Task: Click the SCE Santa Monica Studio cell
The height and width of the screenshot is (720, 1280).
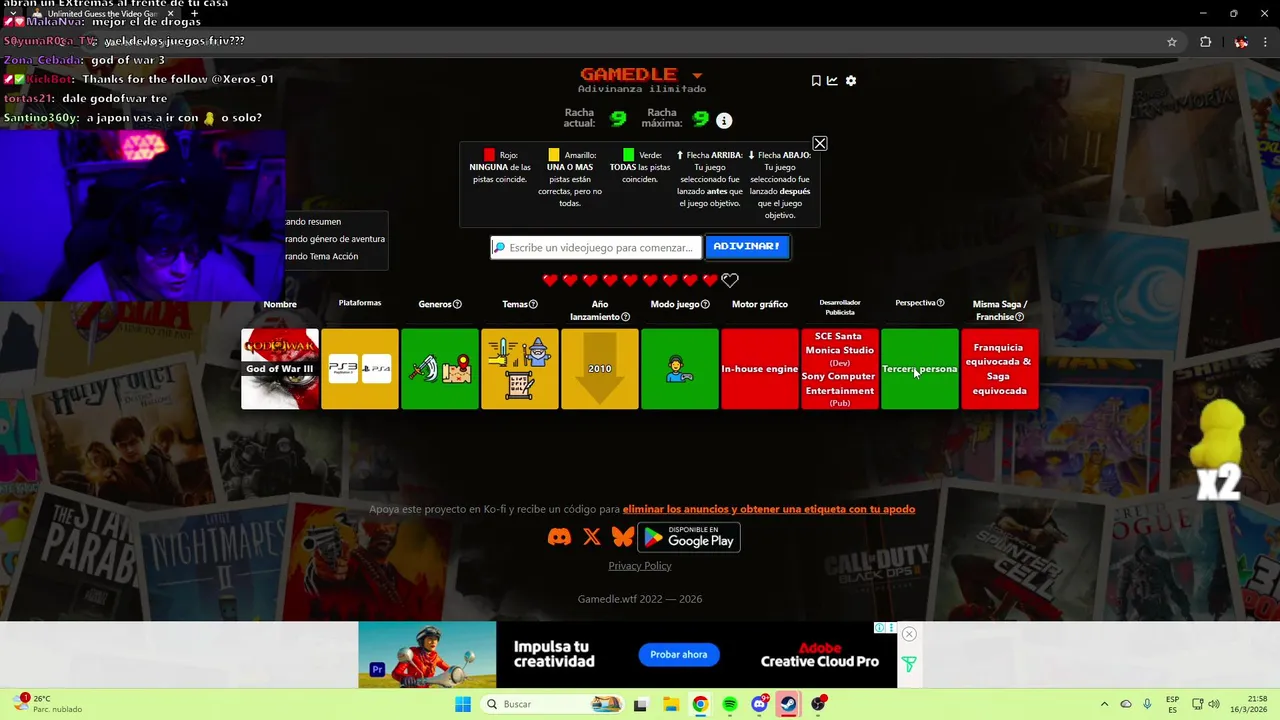Action: click(x=840, y=369)
